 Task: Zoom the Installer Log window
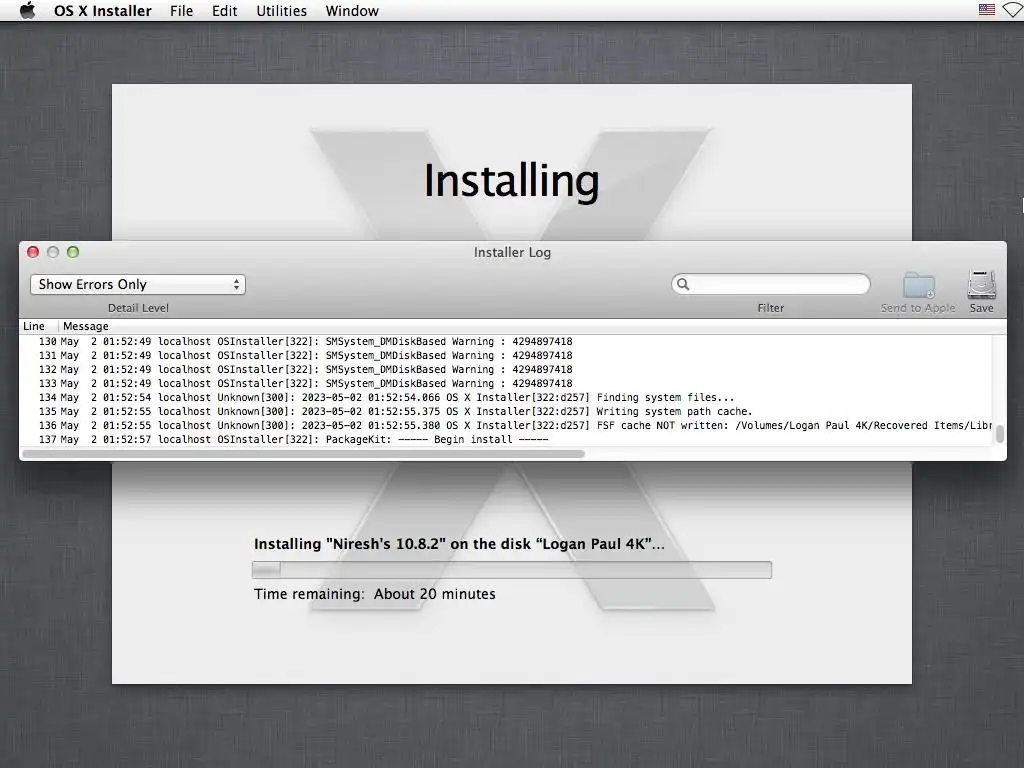[73, 252]
